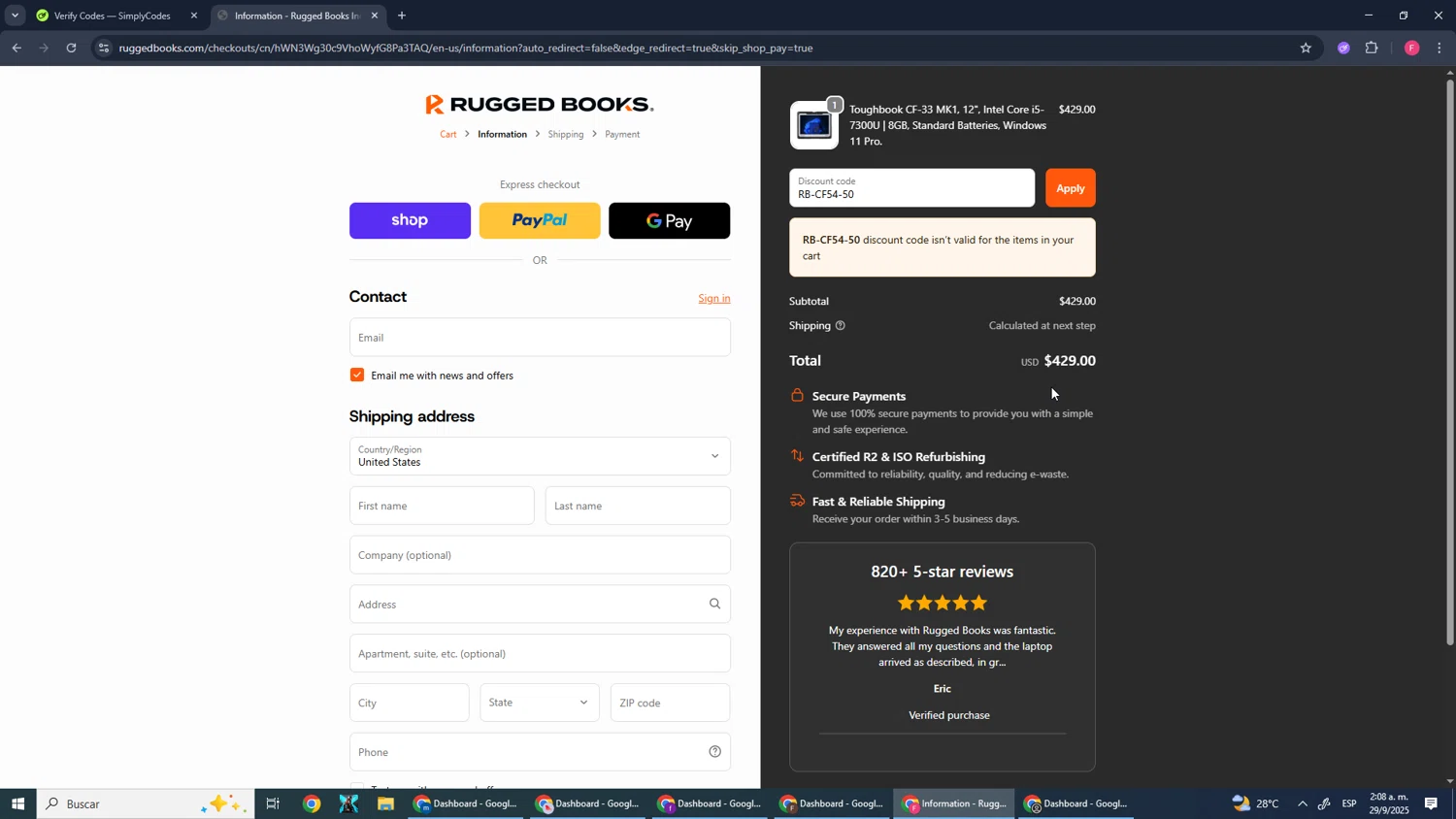Switch to Verify Codes SimplyCodes tab
This screenshot has height=819, width=1456.
(x=112, y=16)
